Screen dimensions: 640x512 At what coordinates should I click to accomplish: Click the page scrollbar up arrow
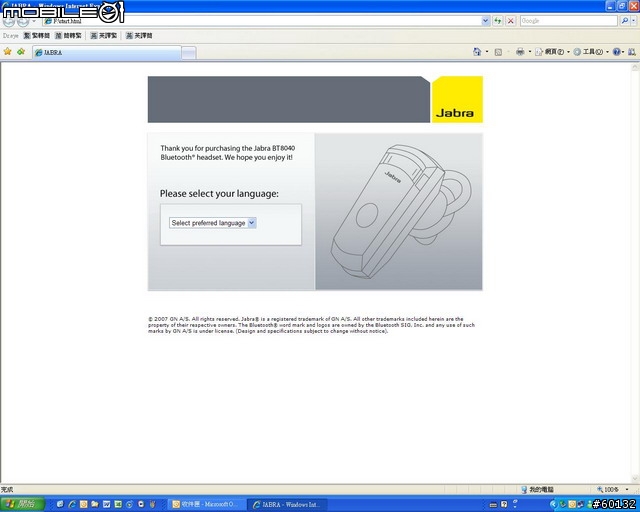[635, 67]
